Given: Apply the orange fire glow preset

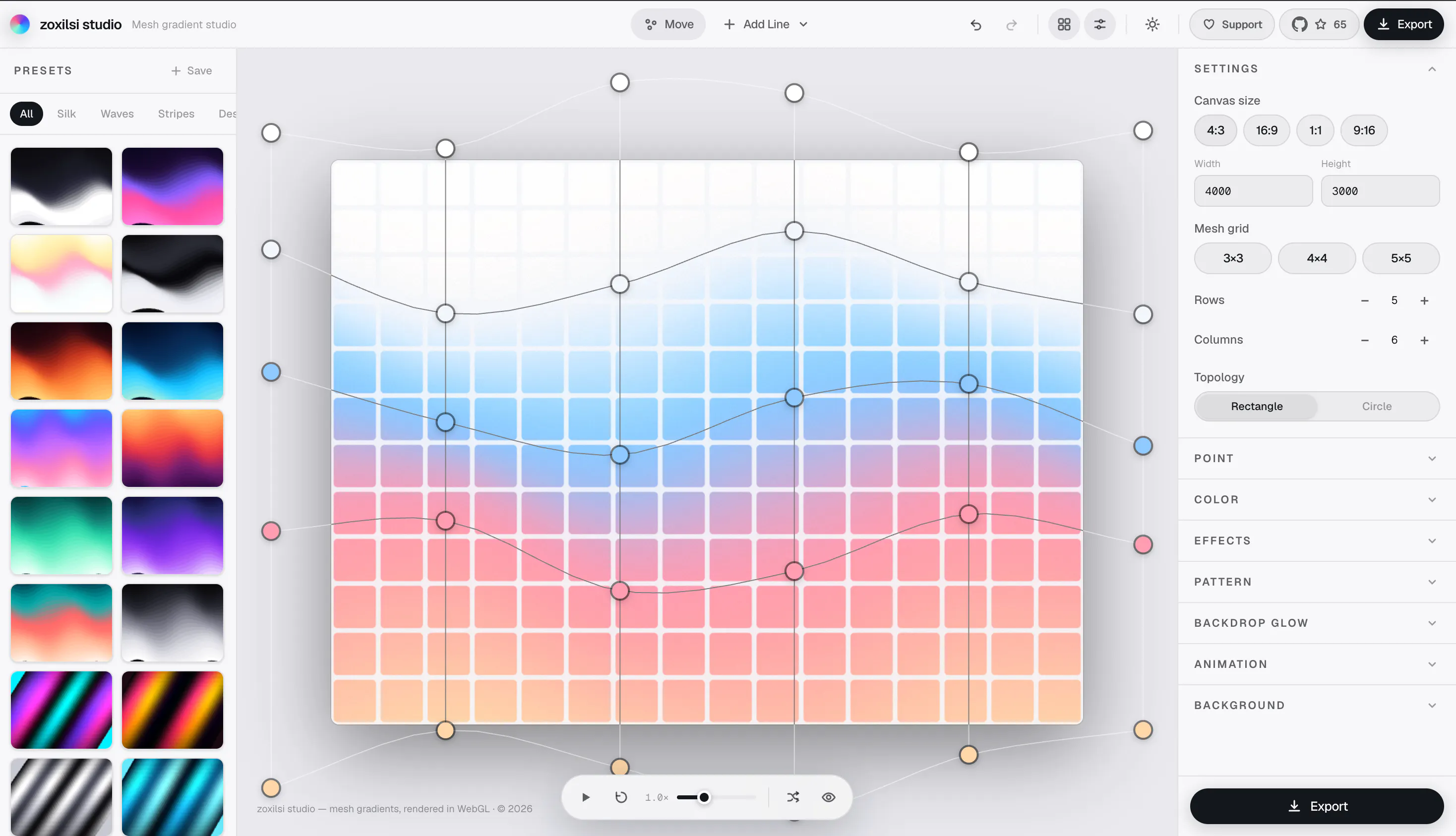Looking at the screenshot, I should click(61, 360).
